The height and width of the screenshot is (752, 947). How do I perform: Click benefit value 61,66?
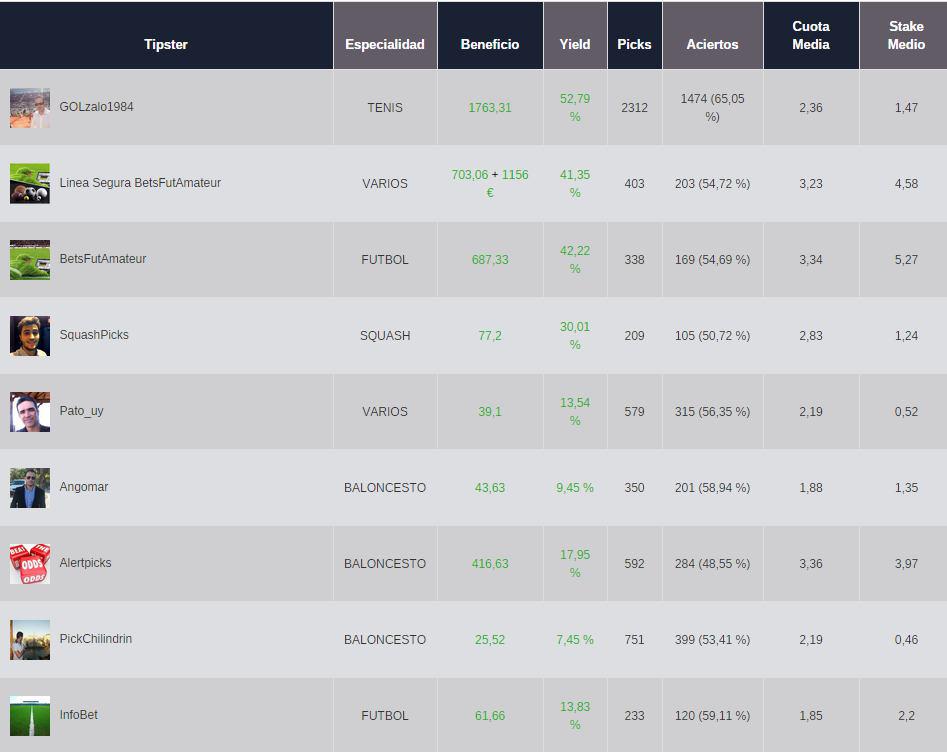pyautogui.click(x=490, y=716)
